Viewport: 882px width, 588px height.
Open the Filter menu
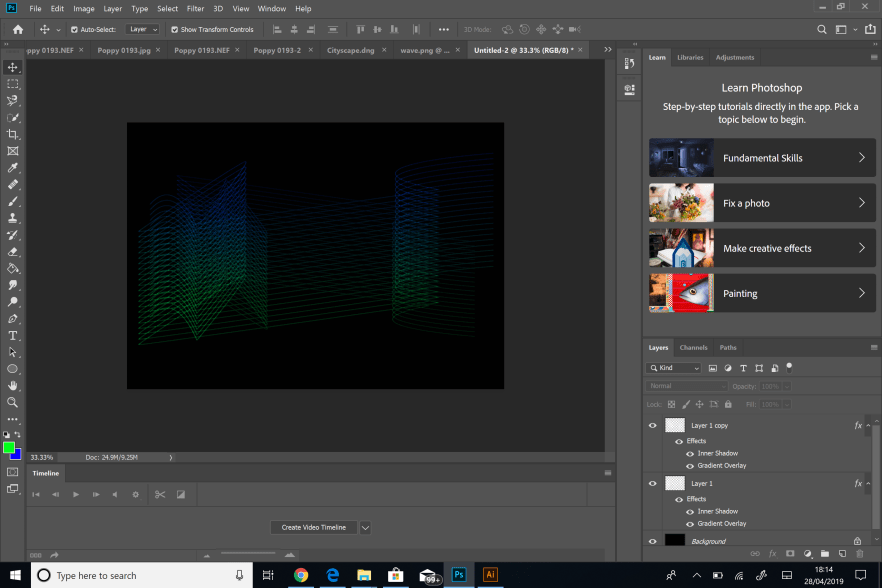(195, 8)
